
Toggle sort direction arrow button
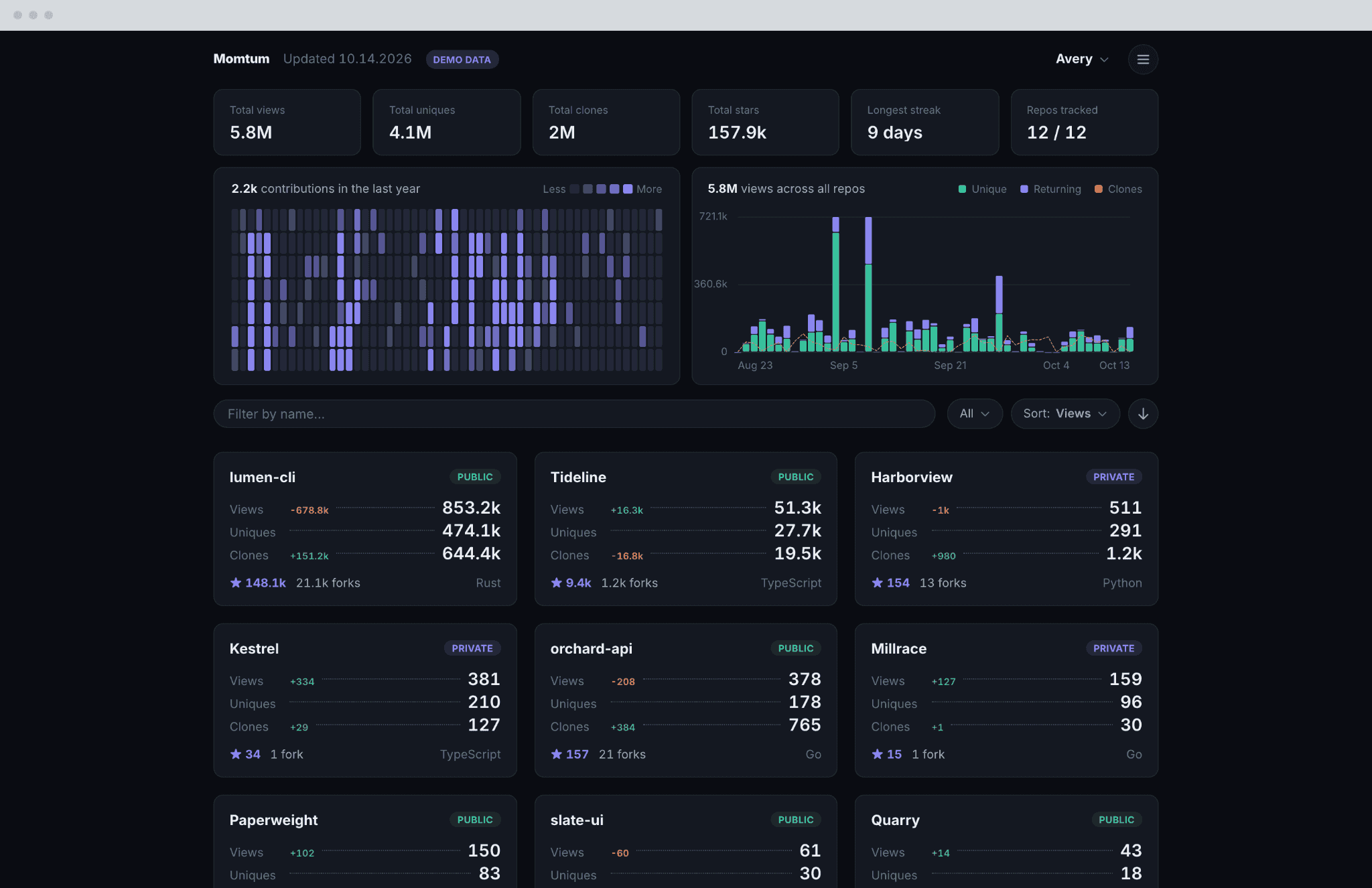pyautogui.click(x=1143, y=414)
